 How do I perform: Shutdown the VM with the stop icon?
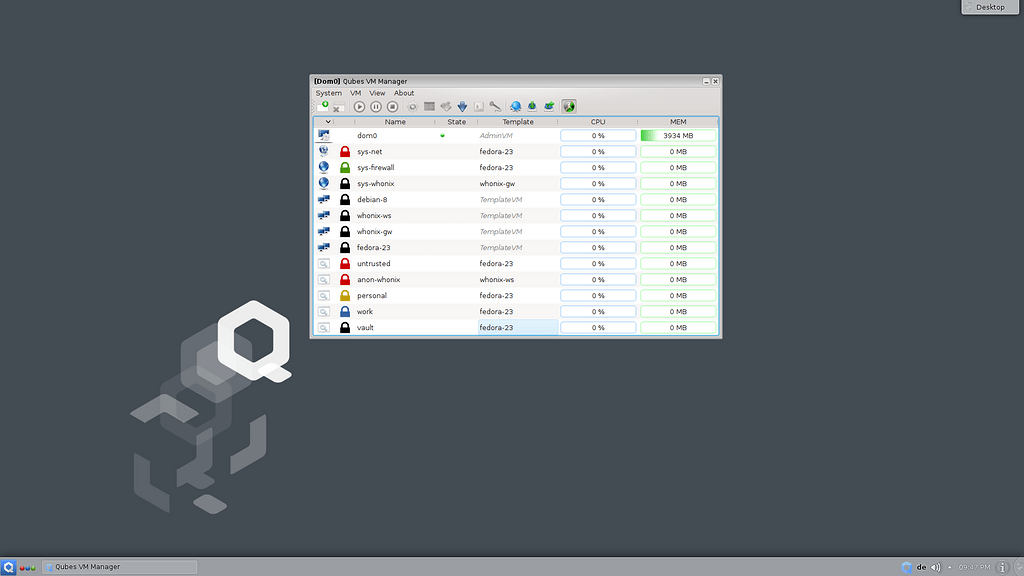391,106
